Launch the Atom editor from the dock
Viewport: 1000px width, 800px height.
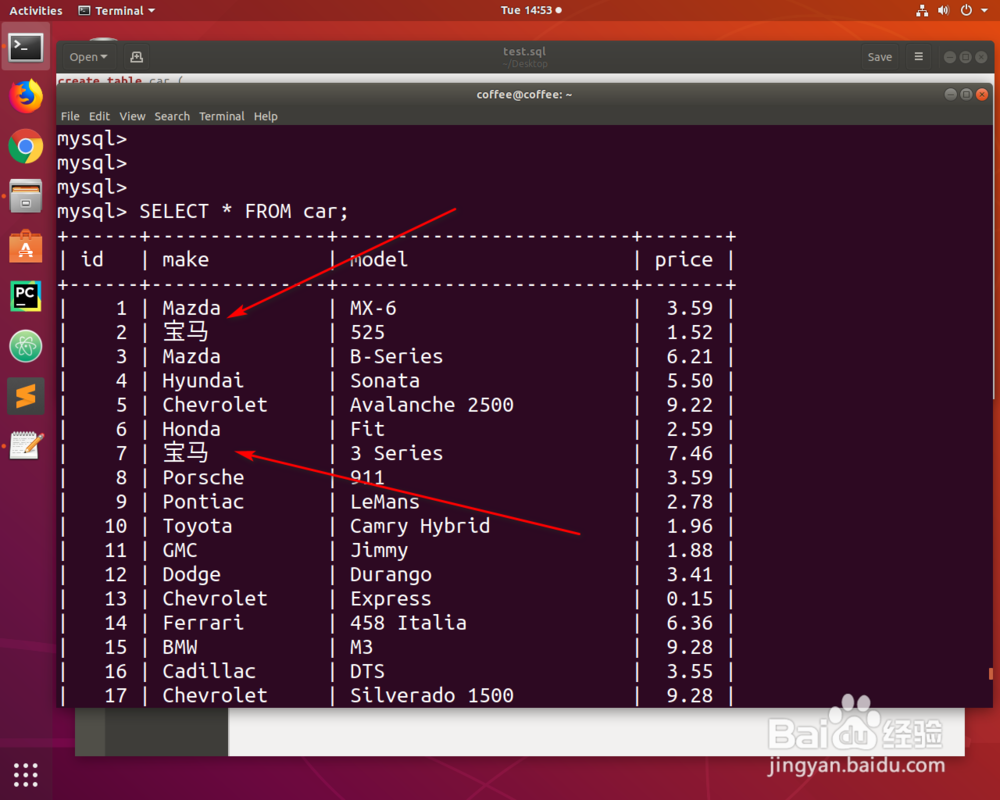pyautogui.click(x=26, y=346)
